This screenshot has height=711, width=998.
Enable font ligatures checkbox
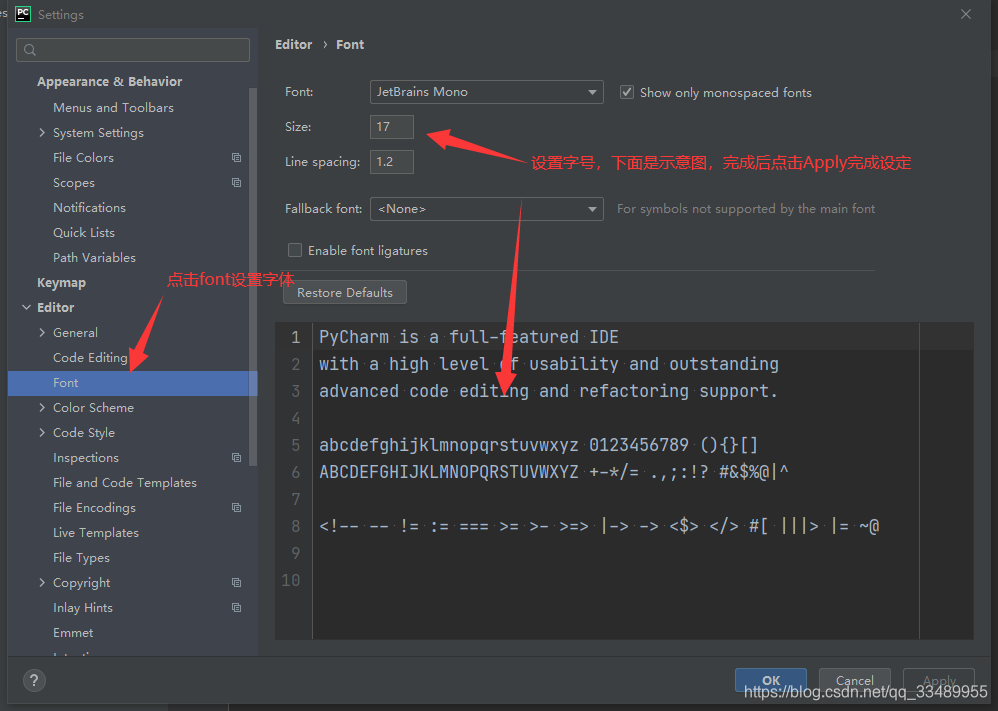click(295, 250)
